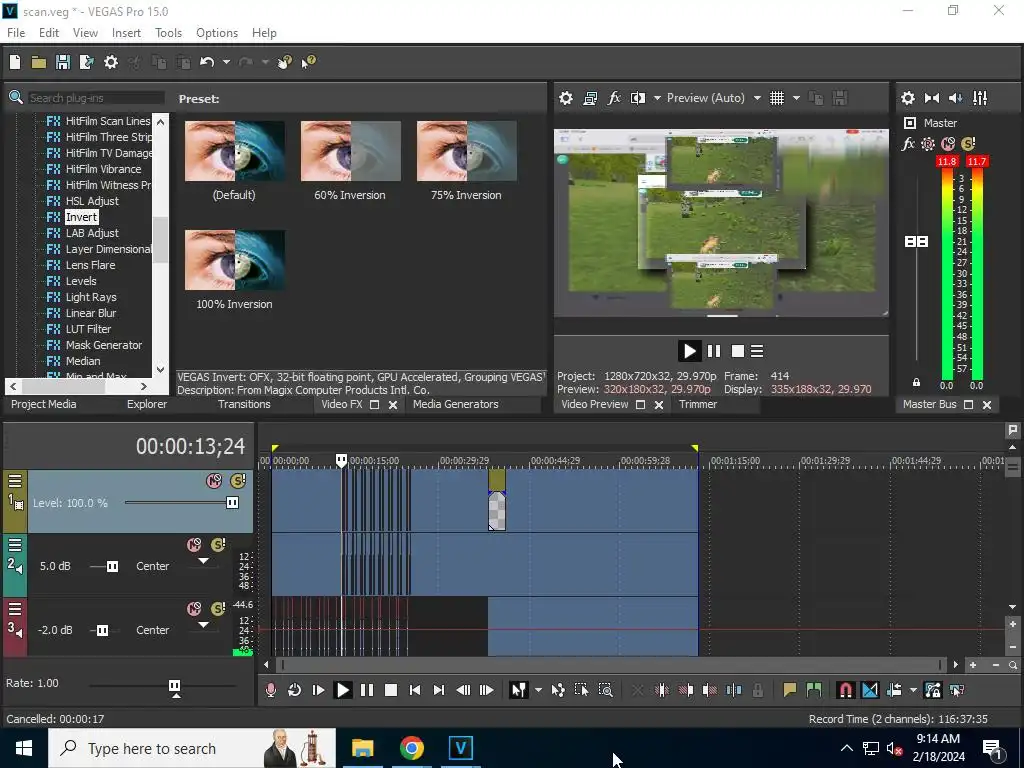
Task: Open mixing console icon on Master Bus
Action: [x=980, y=98]
